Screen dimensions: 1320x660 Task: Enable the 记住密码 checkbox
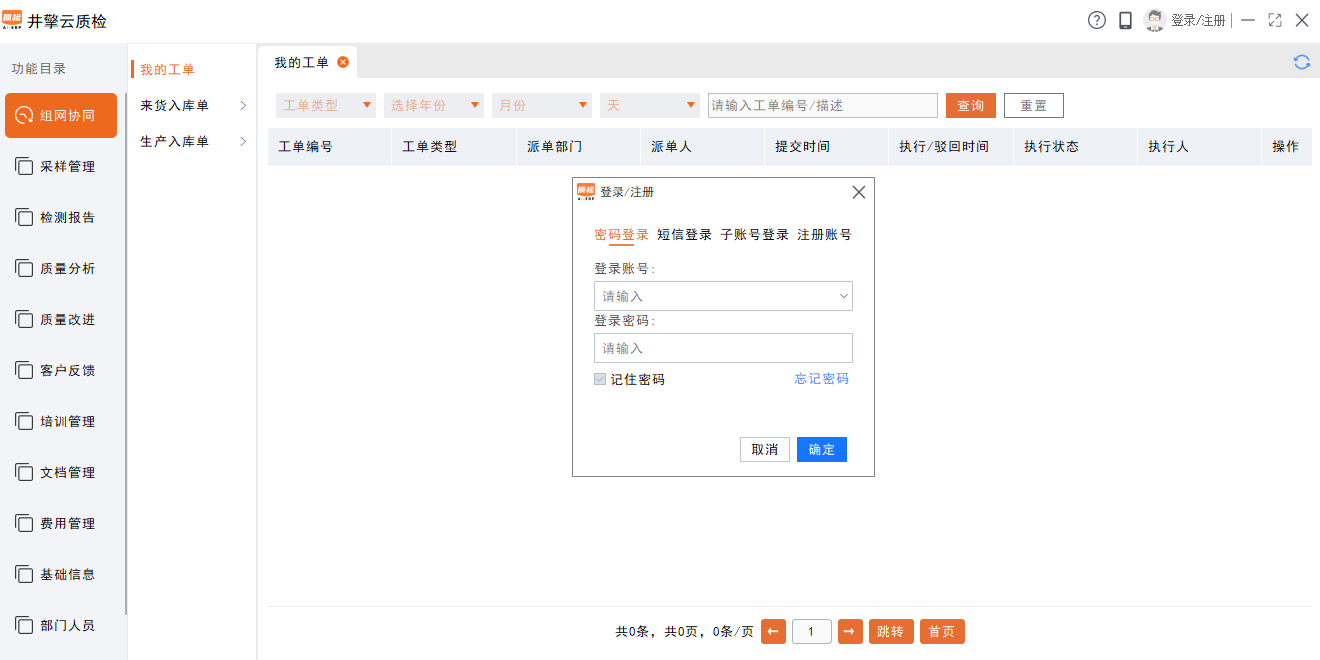[x=600, y=379]
